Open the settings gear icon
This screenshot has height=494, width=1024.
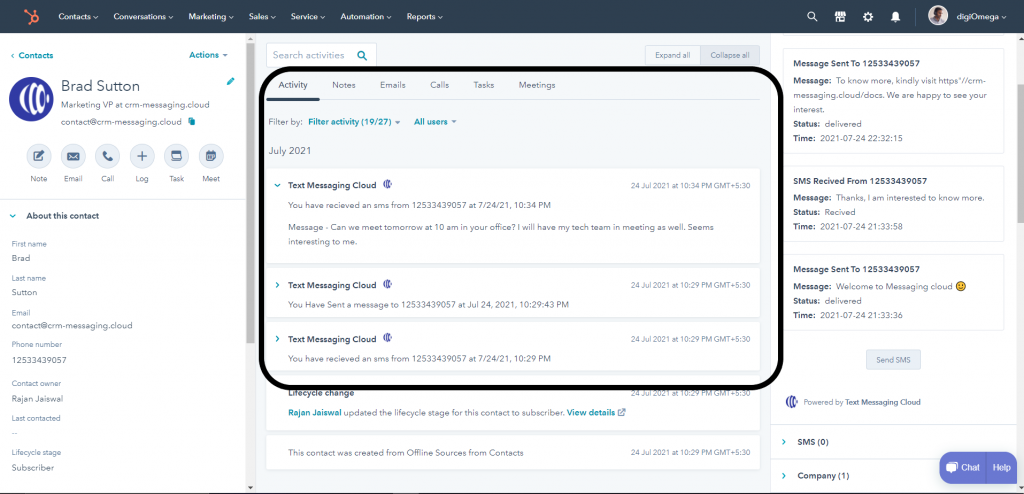coord(868,17)
